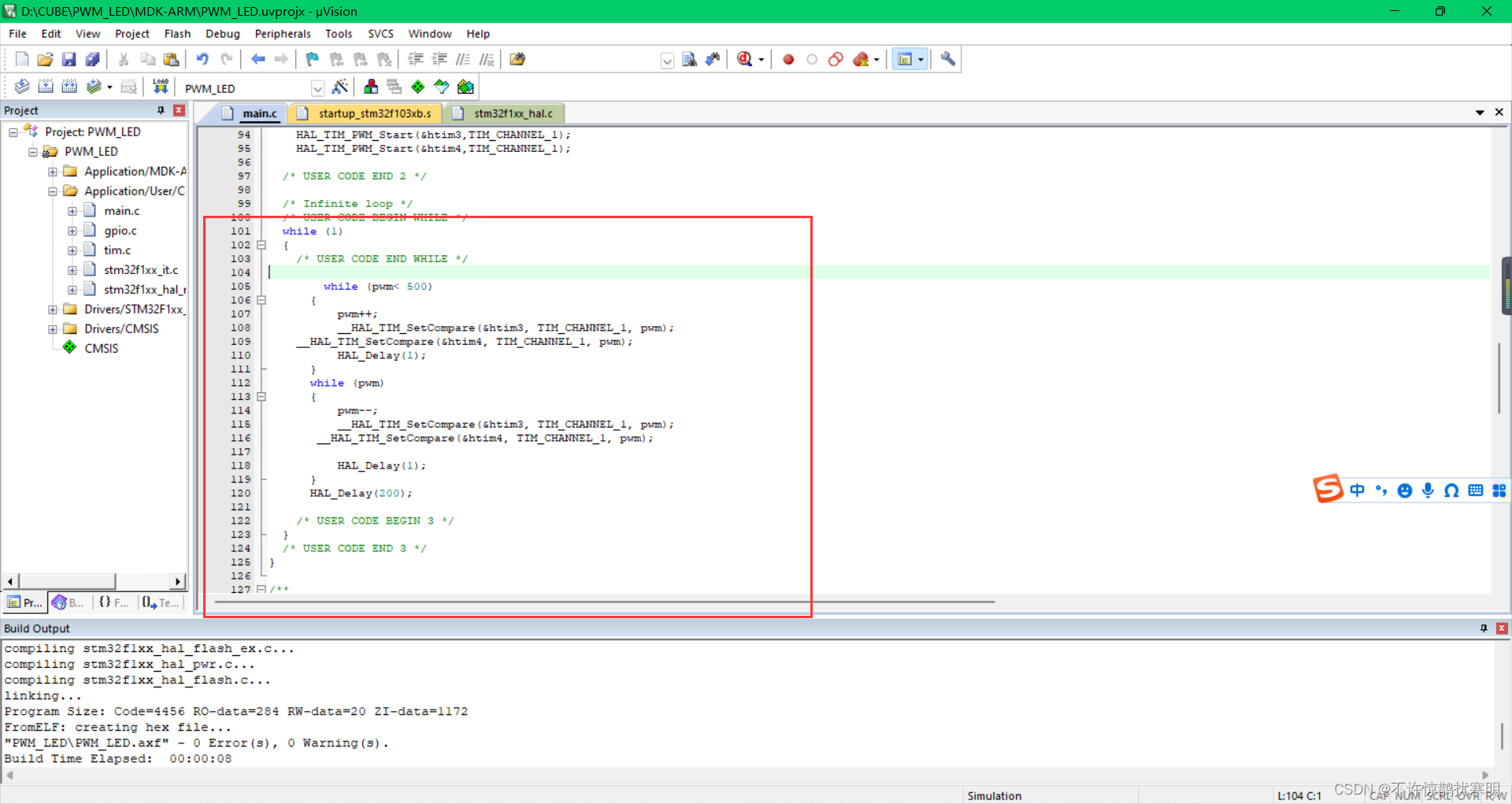Toggle Sogou Chinese input mode

[1357, 491]
